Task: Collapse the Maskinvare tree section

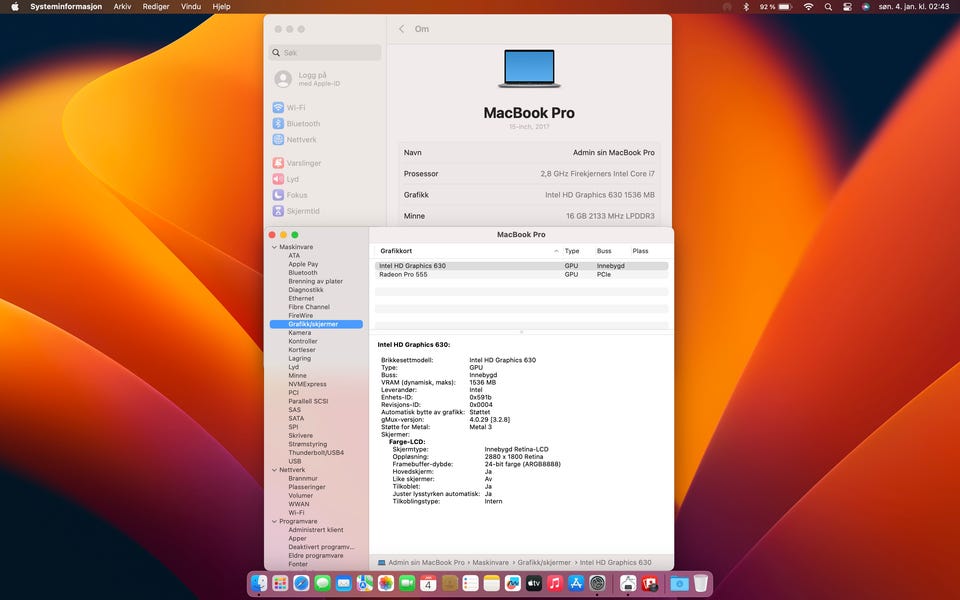Action: (x=274, y=247)
